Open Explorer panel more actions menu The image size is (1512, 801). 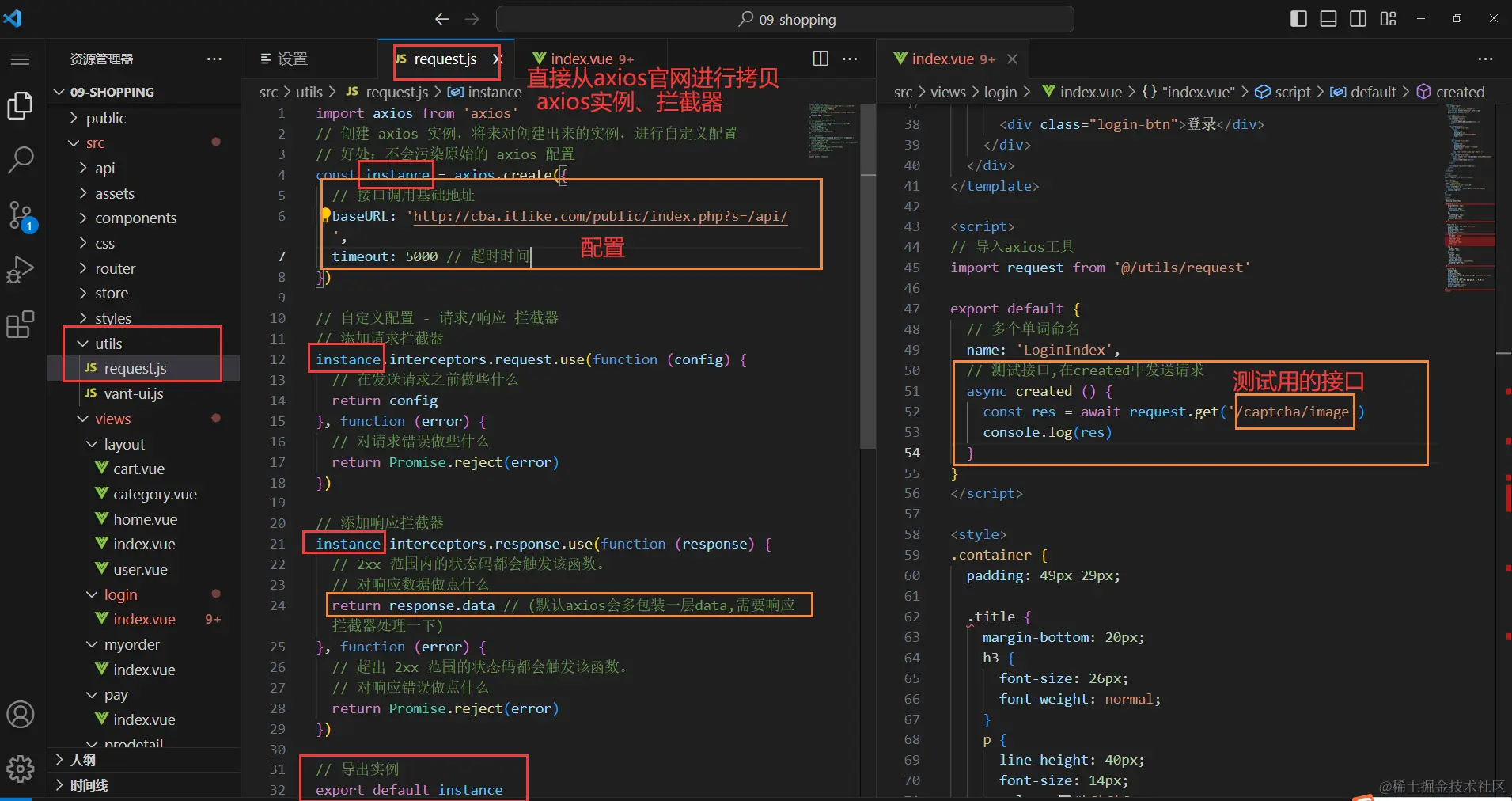click(214, 59)
